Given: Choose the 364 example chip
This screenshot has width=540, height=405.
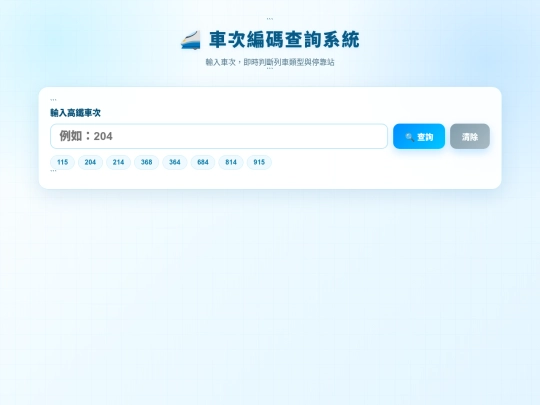Looking at the screenshot, I should pyautogui.click(x=175, y=162).
